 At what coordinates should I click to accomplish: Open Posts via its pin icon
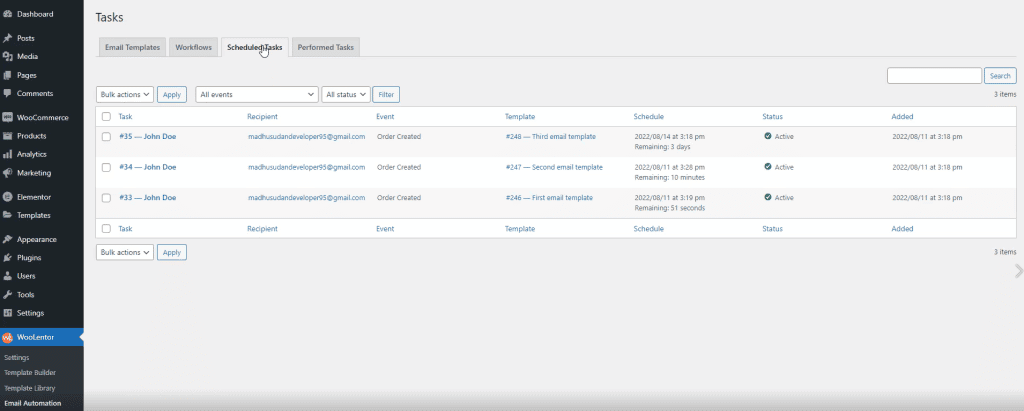coord(8,38)
